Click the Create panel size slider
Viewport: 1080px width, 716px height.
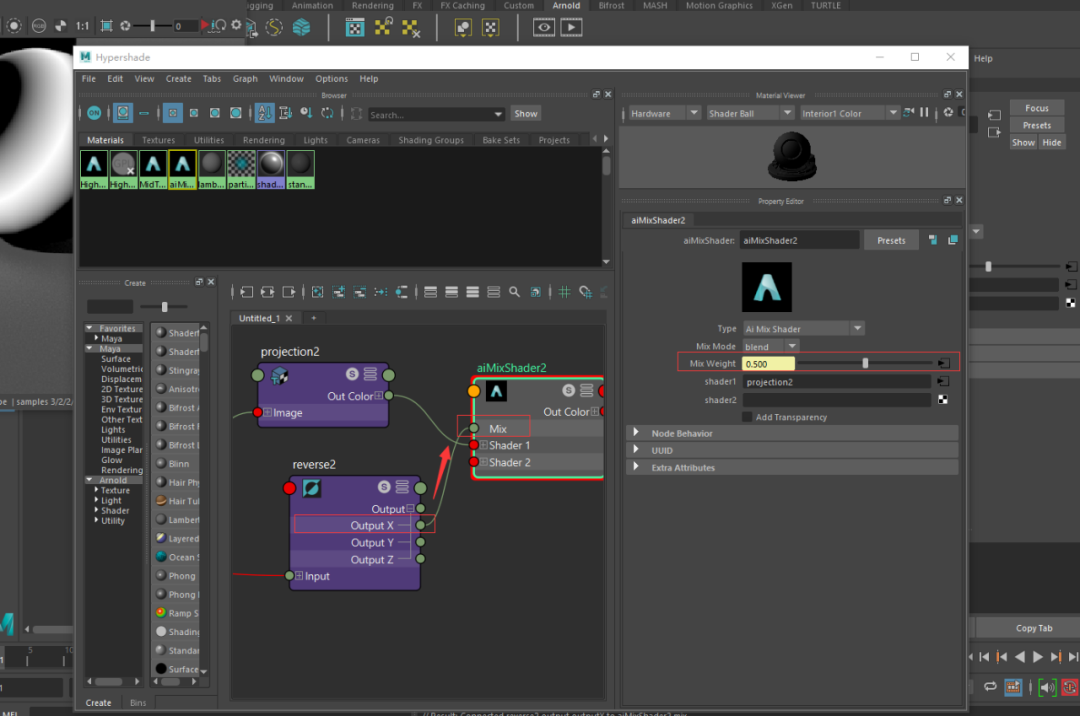click(165, 306)
